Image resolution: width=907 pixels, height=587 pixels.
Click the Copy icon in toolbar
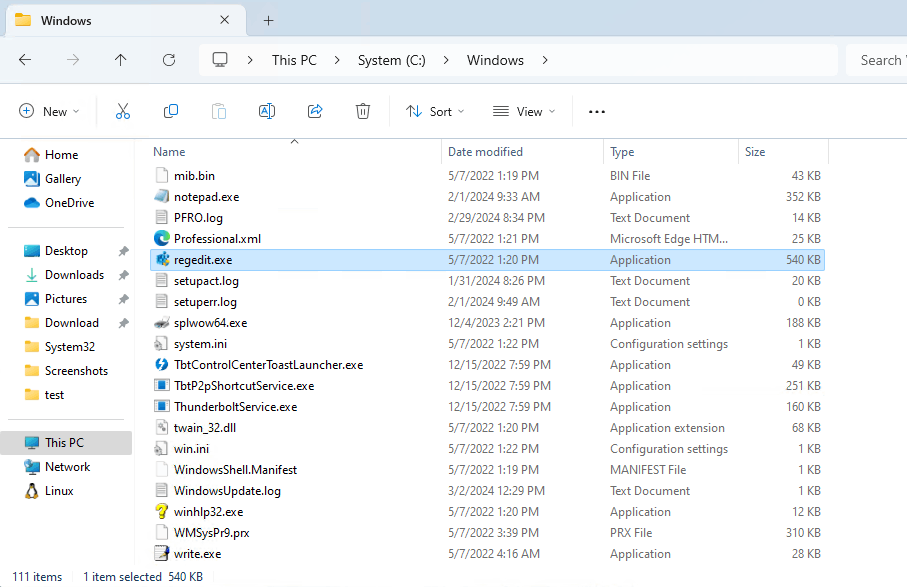click(x=171, y=111)
